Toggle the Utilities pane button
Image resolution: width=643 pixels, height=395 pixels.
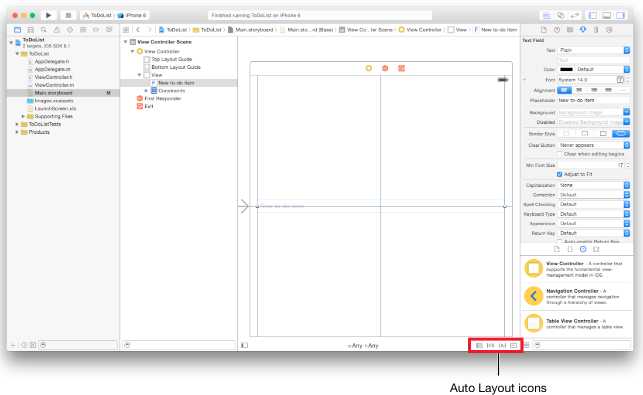tap(620, 16)
